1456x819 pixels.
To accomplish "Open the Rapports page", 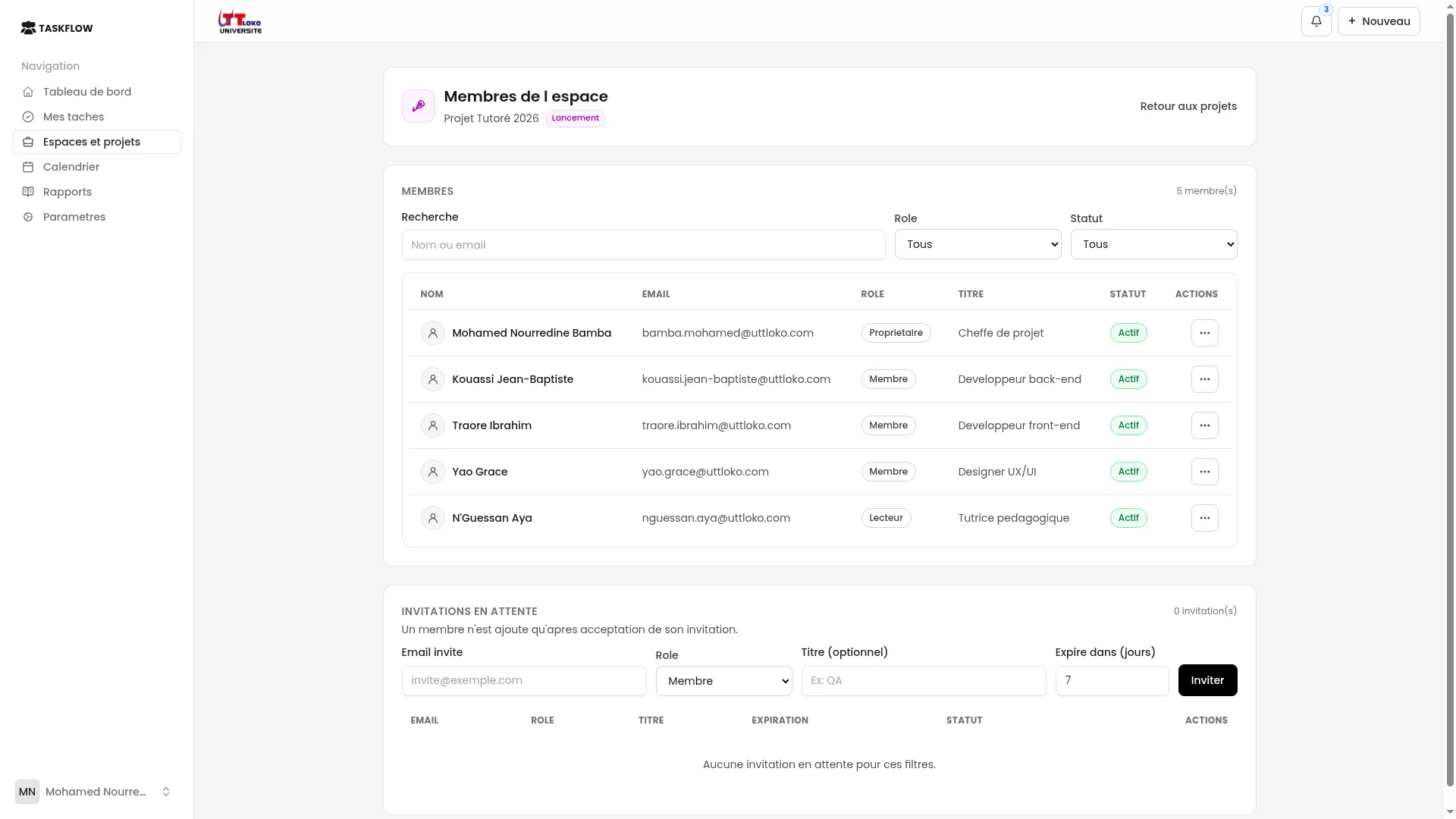I will coord(96,192).
